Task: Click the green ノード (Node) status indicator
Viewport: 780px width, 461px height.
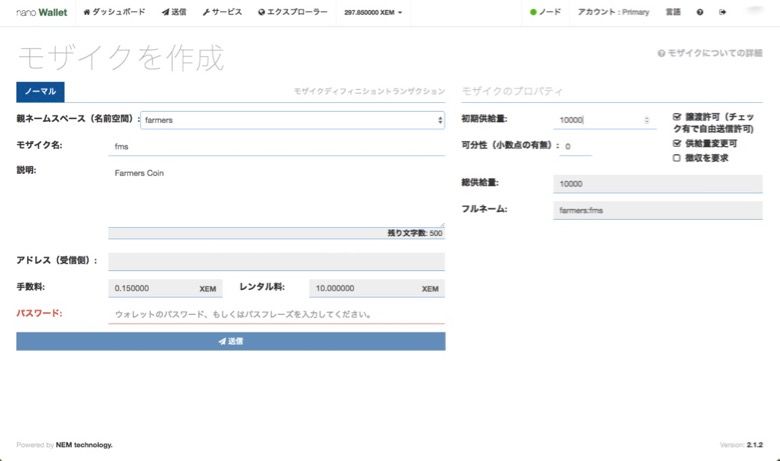Action: tap(545, 12)
